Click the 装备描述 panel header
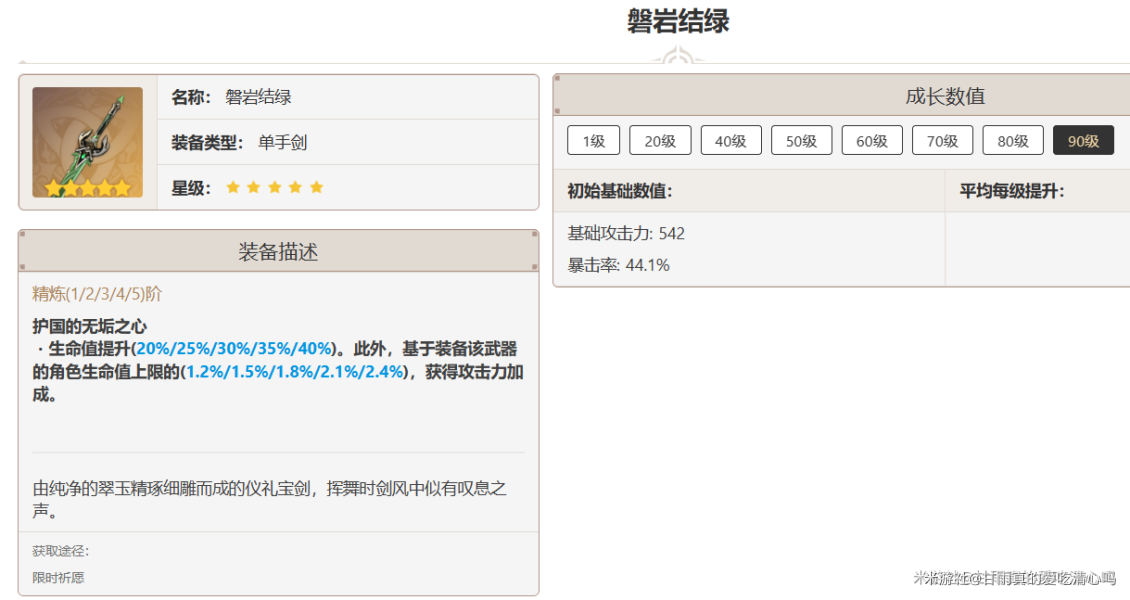Screen dimensions: 1130x600 (278, 252)
